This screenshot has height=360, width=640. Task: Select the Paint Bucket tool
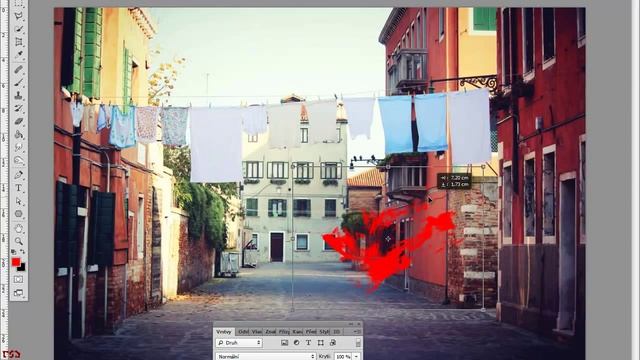[x=18, y=134]
